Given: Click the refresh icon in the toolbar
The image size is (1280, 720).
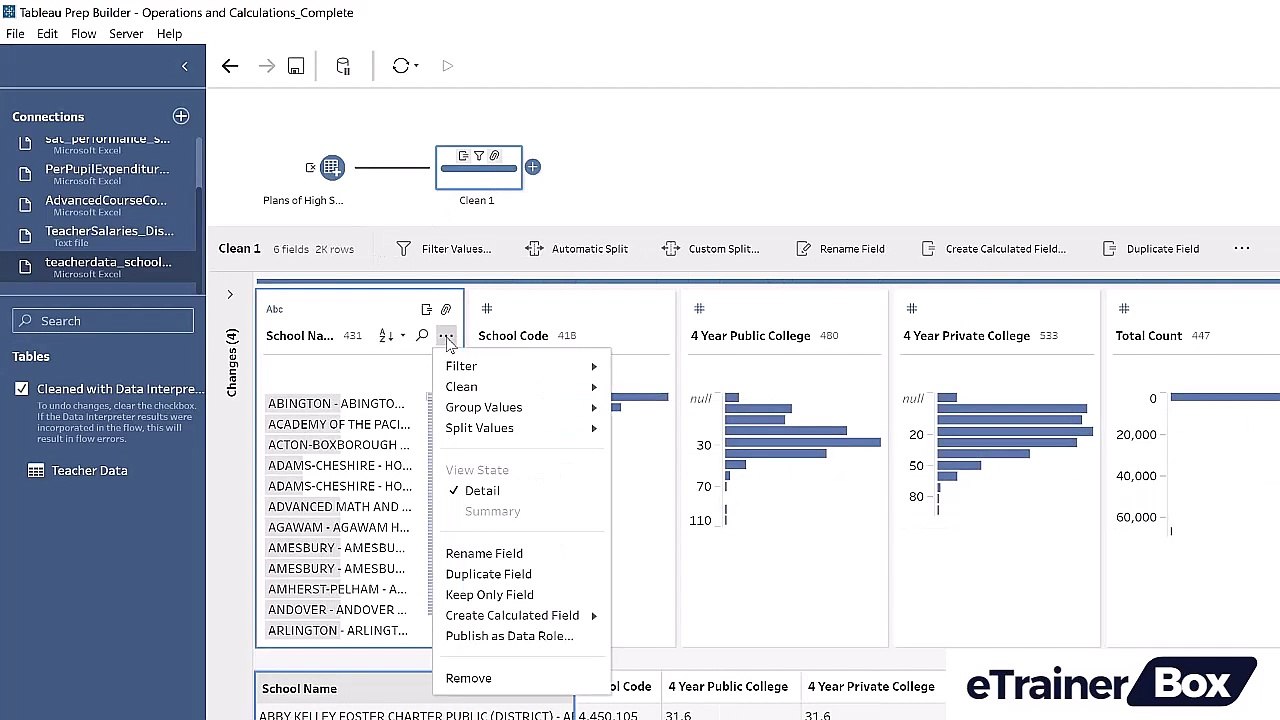Looking at the screenshot, I should 400,66.
